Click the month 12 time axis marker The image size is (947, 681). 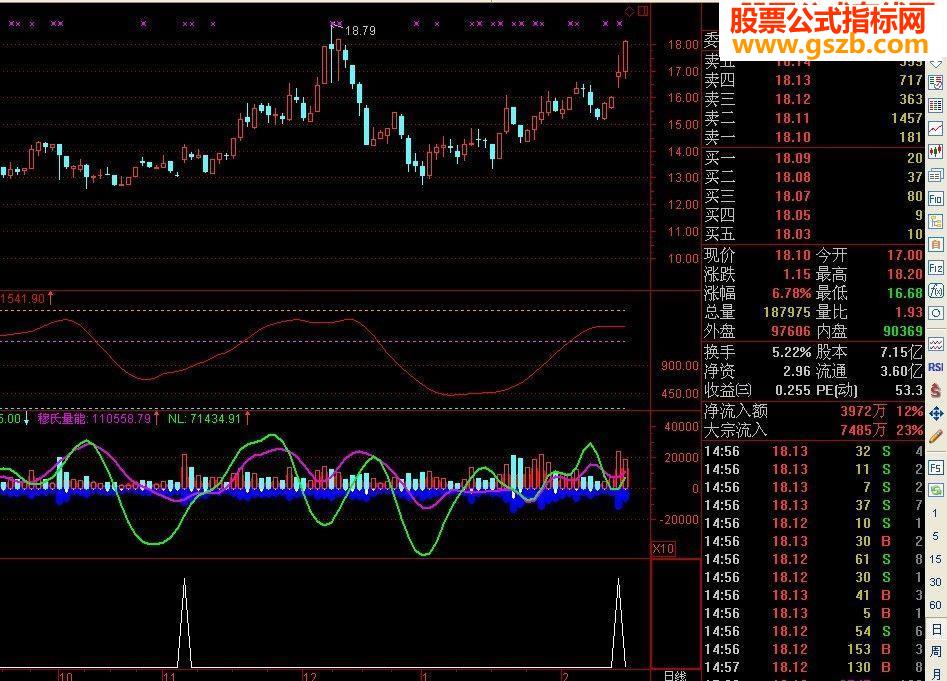(310, 676)
